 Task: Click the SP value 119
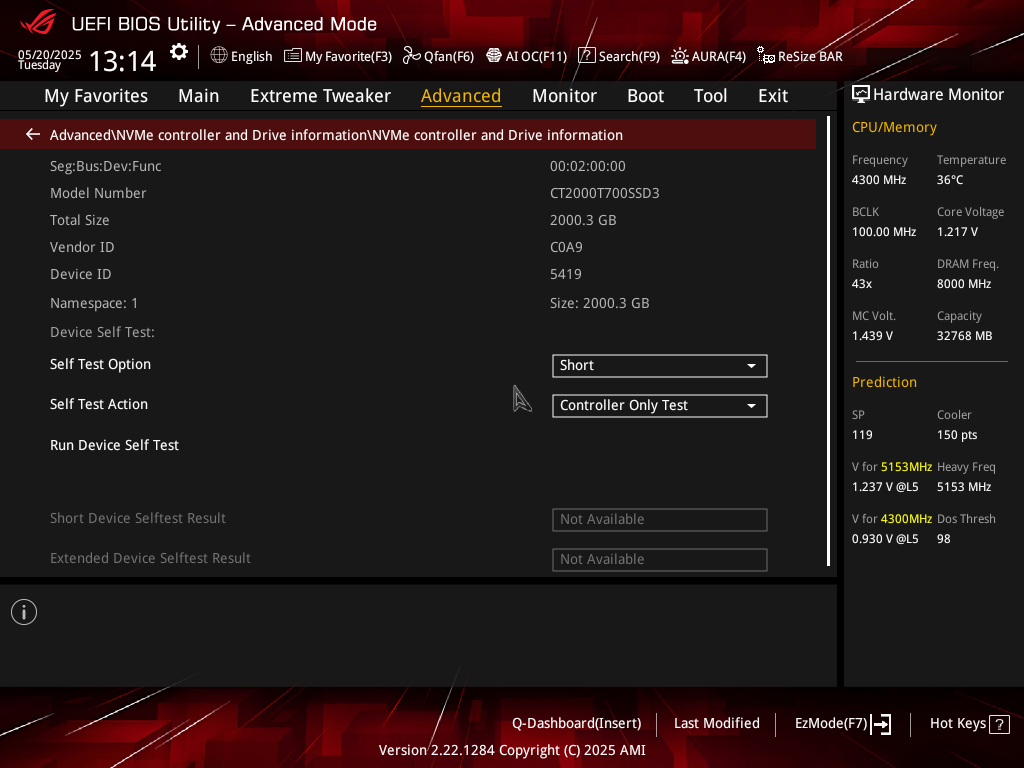pos(862,435)
